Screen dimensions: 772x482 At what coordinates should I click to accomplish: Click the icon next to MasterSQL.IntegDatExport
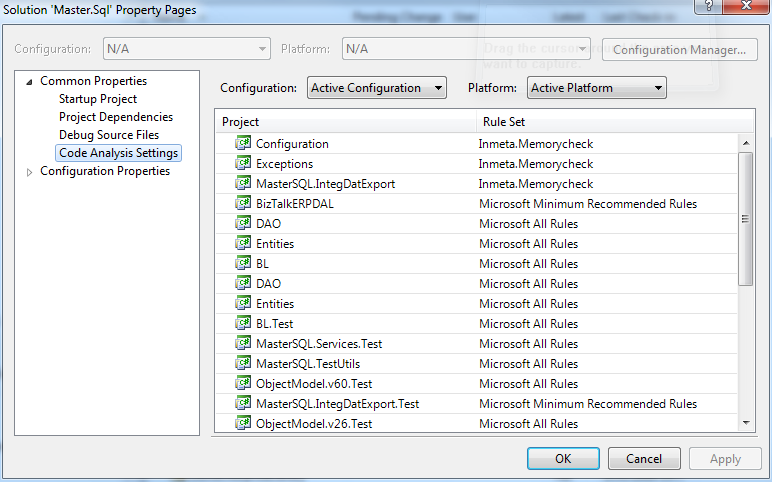(x=243, y=183)
